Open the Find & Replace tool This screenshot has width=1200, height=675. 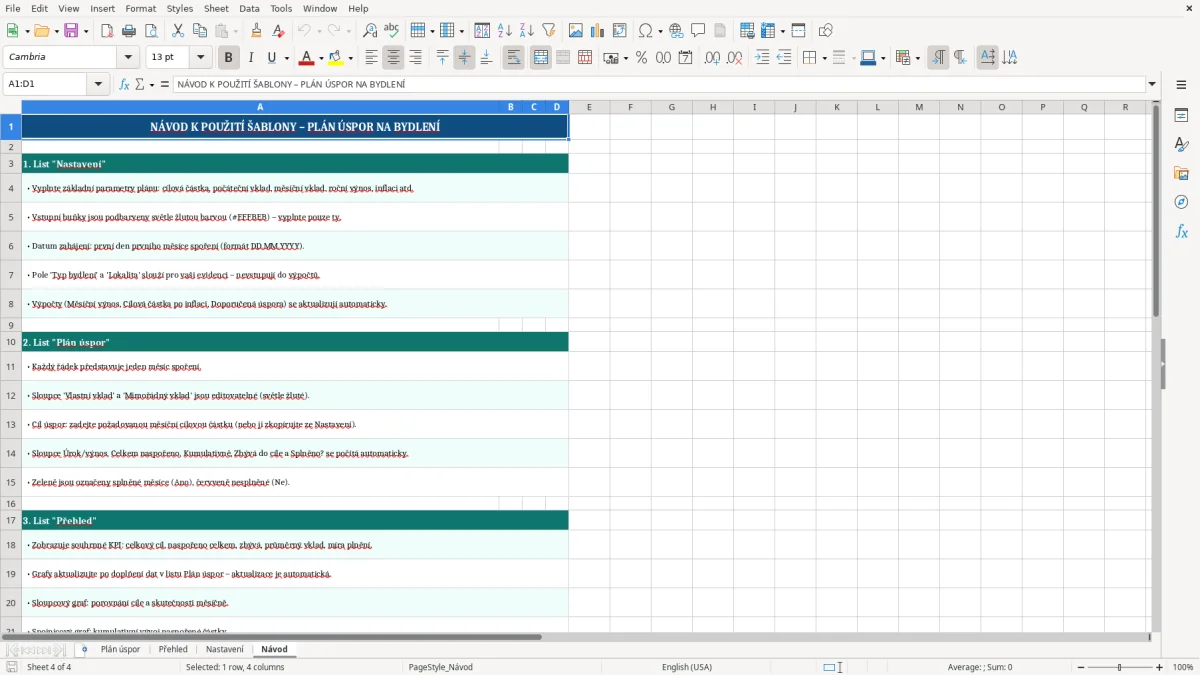coord(370,31)
